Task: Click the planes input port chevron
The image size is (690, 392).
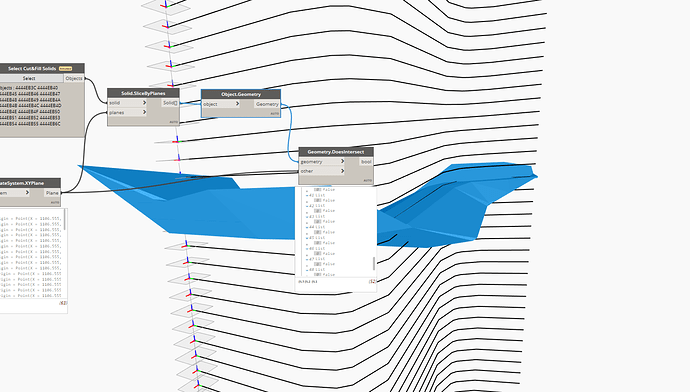Action: [x=144, y=112]
